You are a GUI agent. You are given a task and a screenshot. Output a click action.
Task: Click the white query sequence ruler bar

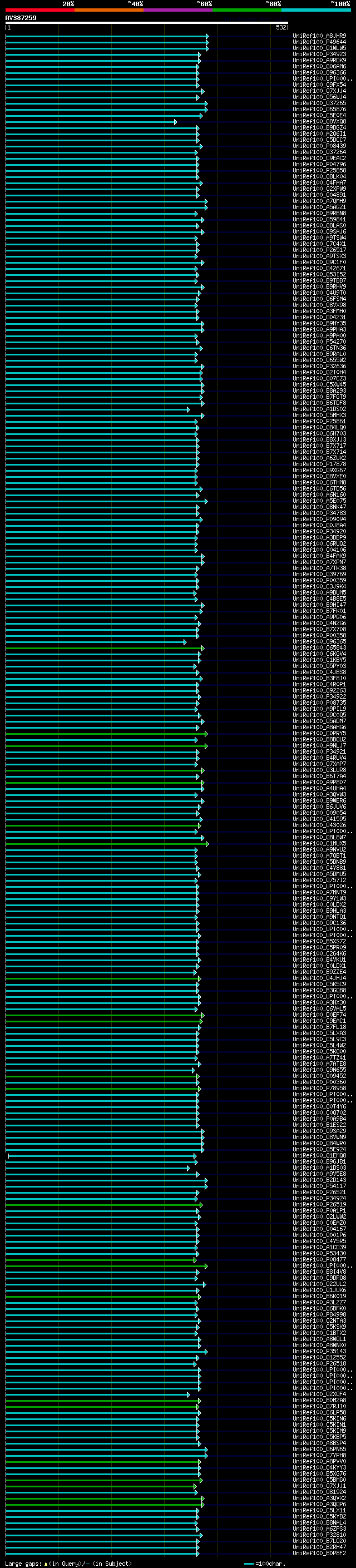coord(147,23)
